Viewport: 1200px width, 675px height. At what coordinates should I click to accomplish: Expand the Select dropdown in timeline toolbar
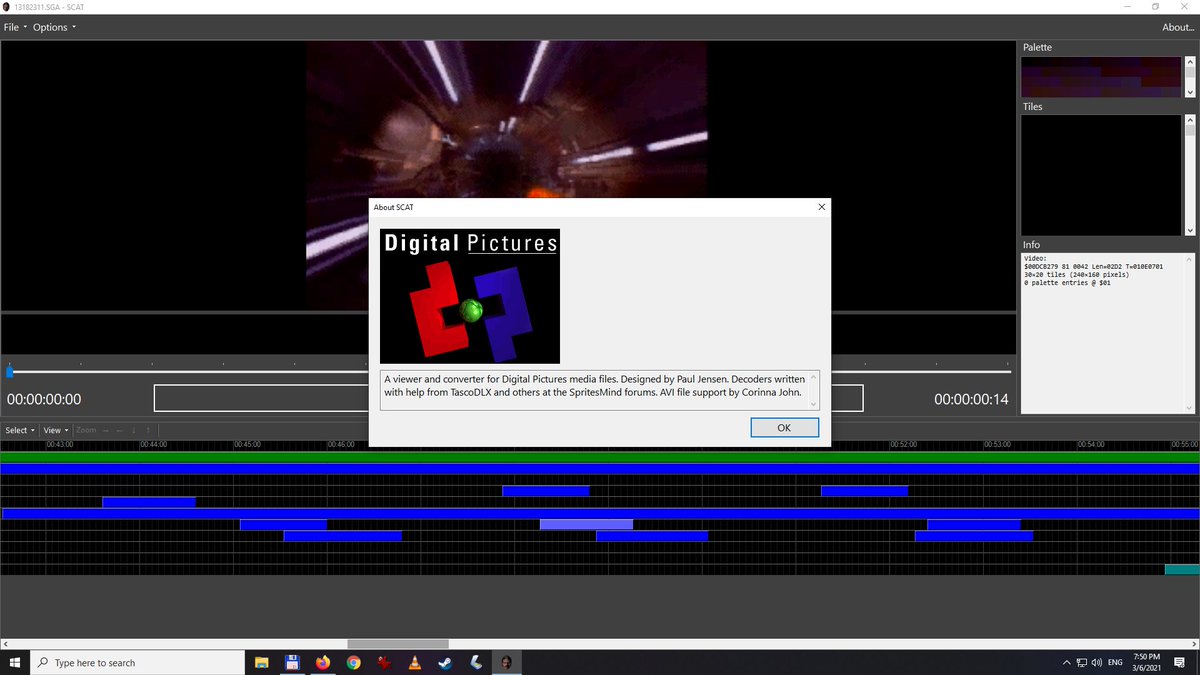coord(20,430)
